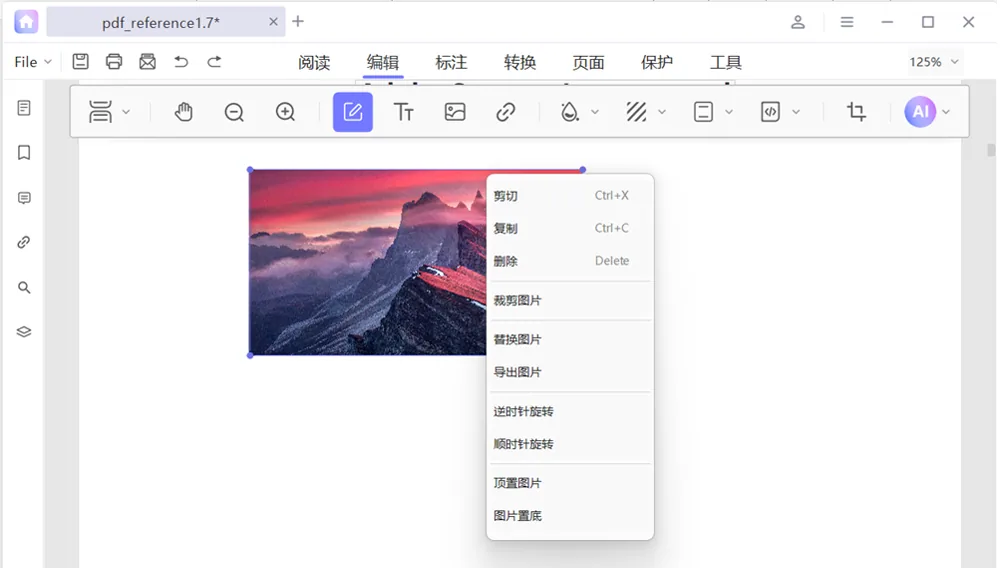Switch to the 阅读 tab
1000x568 pixels.
pos(314,62)
